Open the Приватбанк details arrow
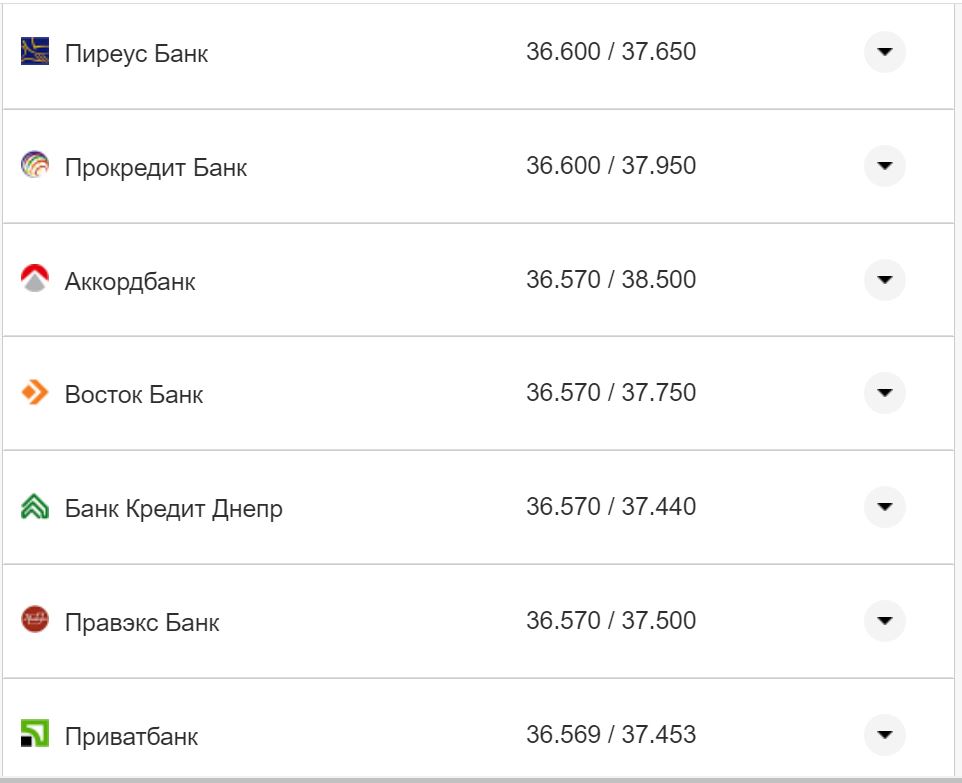Viewport: 962px width, 783px height. click(884, 735)
